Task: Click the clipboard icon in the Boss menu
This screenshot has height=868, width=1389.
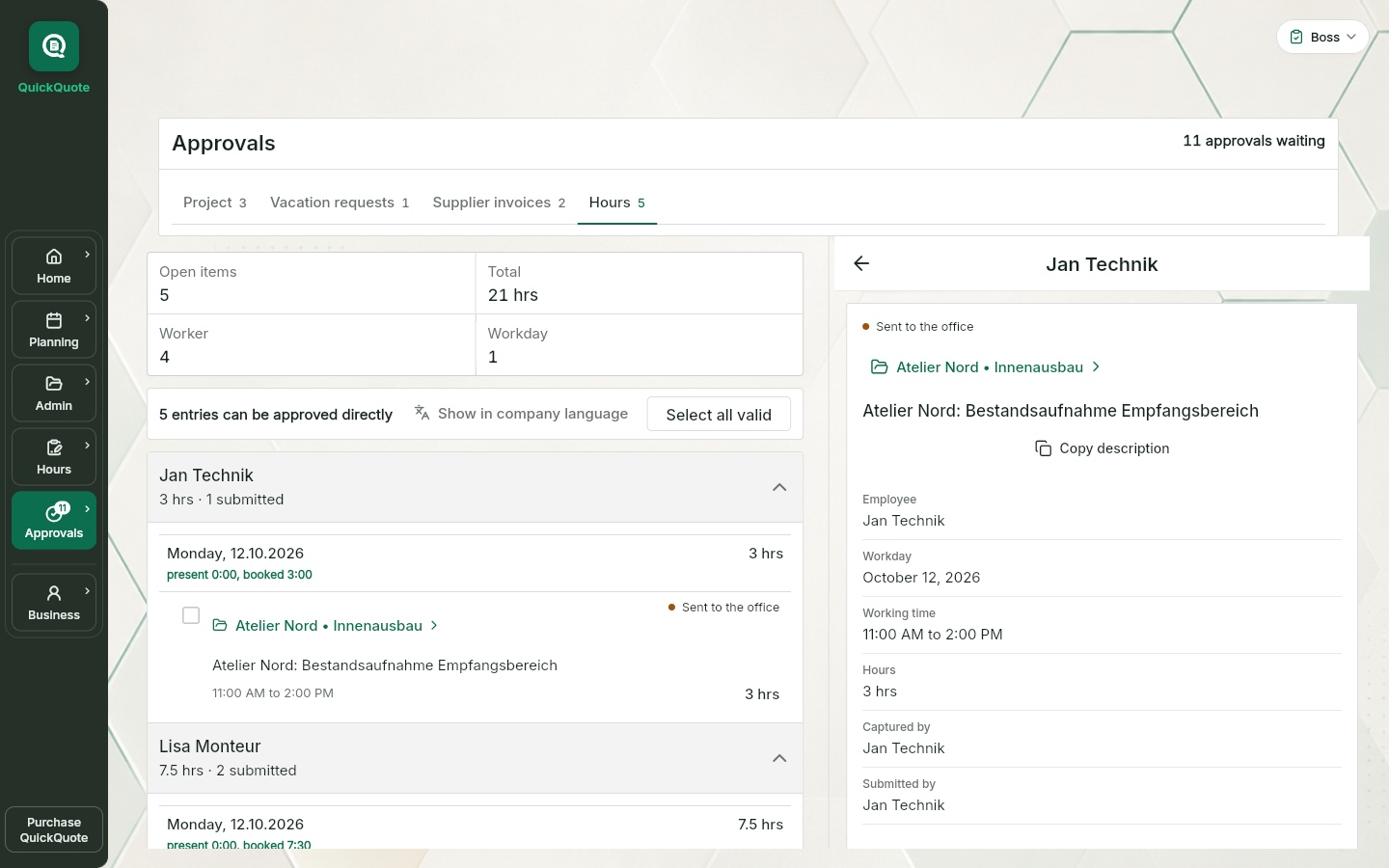Action: [x=1296, y=37]
